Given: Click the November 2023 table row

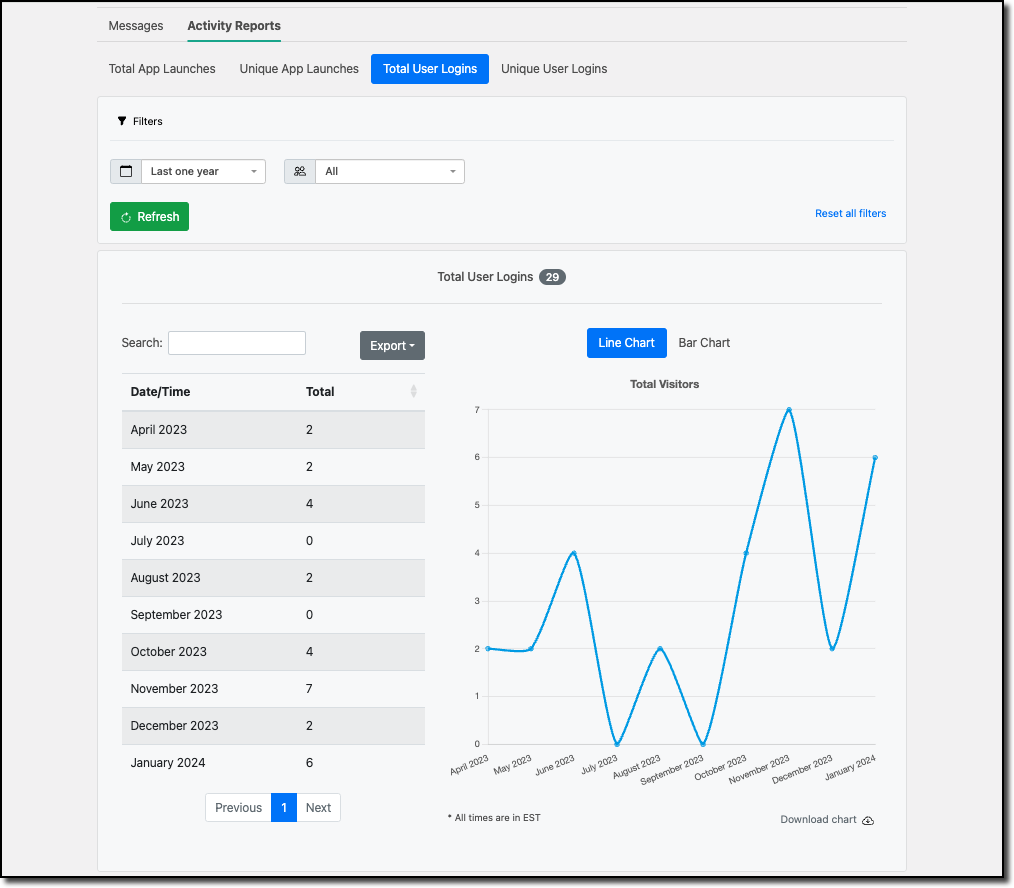Looking at the screenshot, I should point(274,689).
